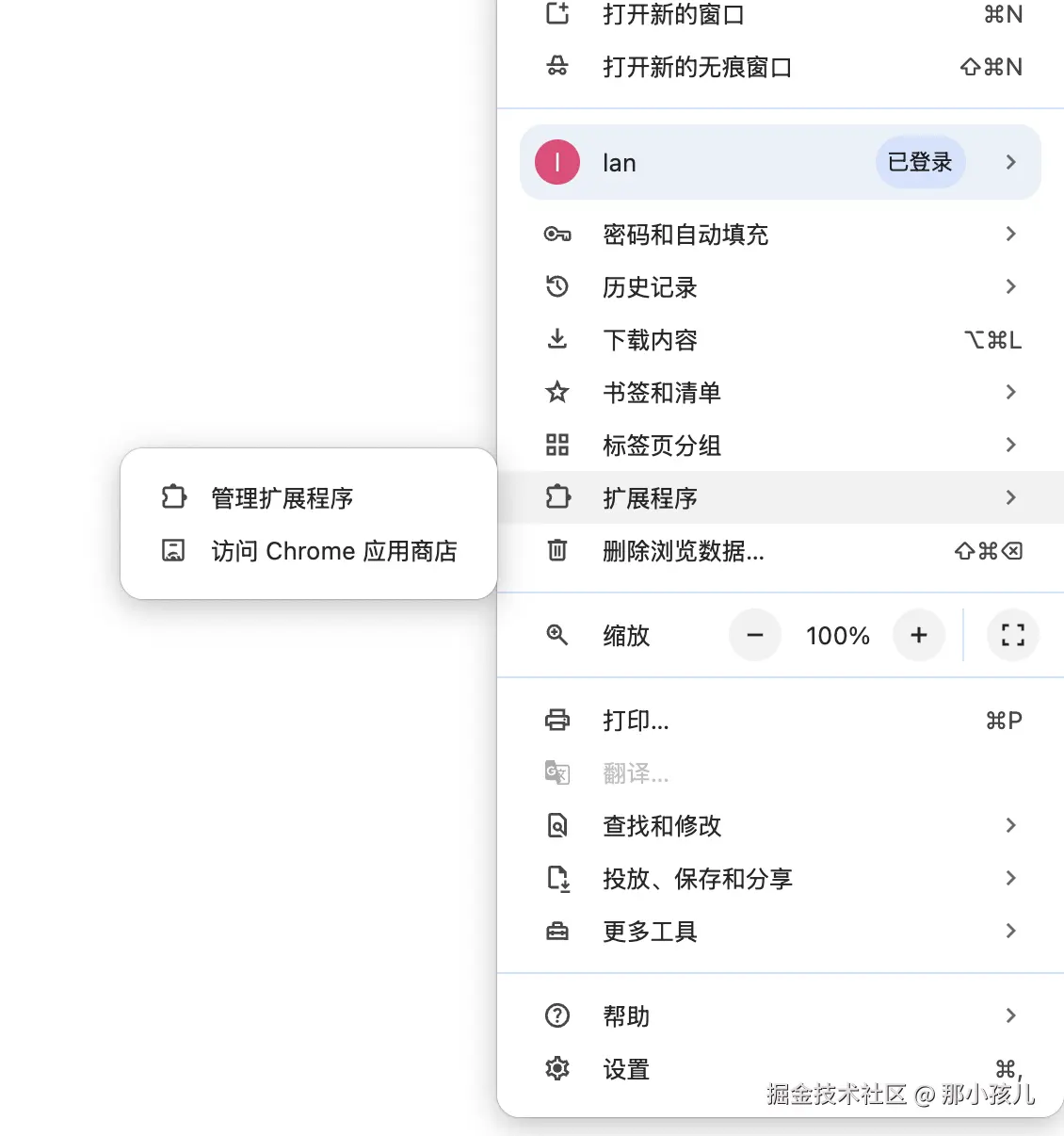The width and height of the screenshot is (1064, 1136).
Task: Open Ian's profile settings via the chevron
Action: [1010, 162]
